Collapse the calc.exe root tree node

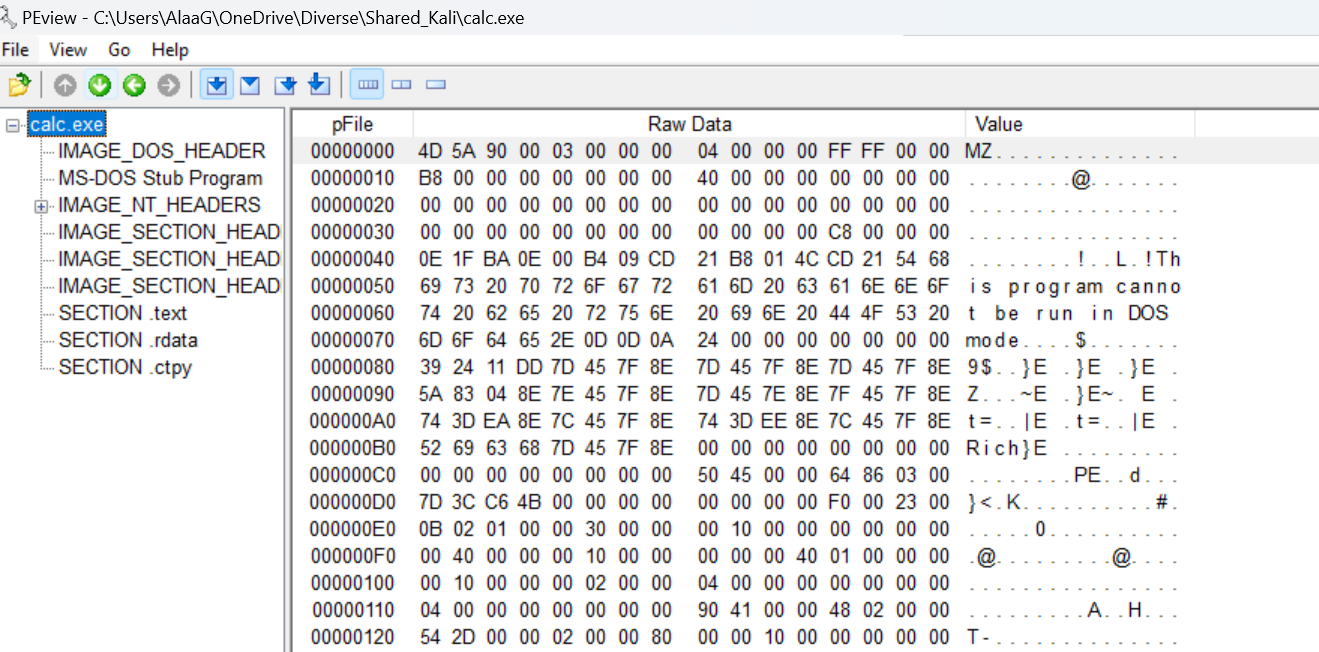(12, 125)
